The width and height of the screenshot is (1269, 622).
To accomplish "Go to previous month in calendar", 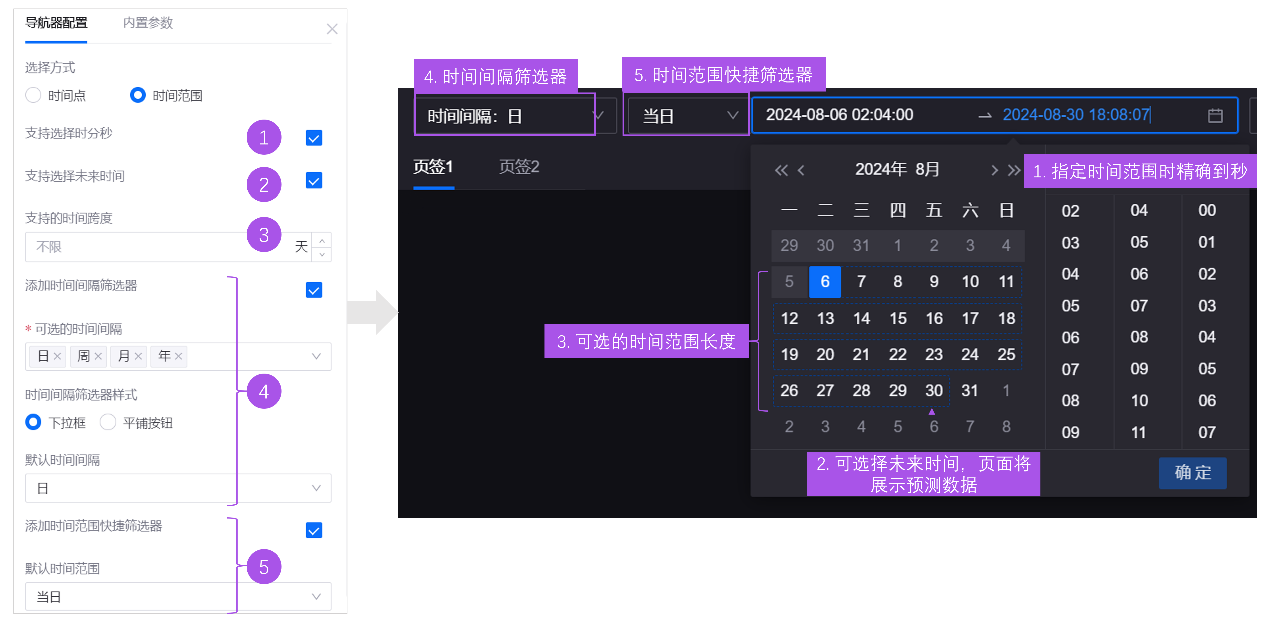I will [x=801, y=170].
